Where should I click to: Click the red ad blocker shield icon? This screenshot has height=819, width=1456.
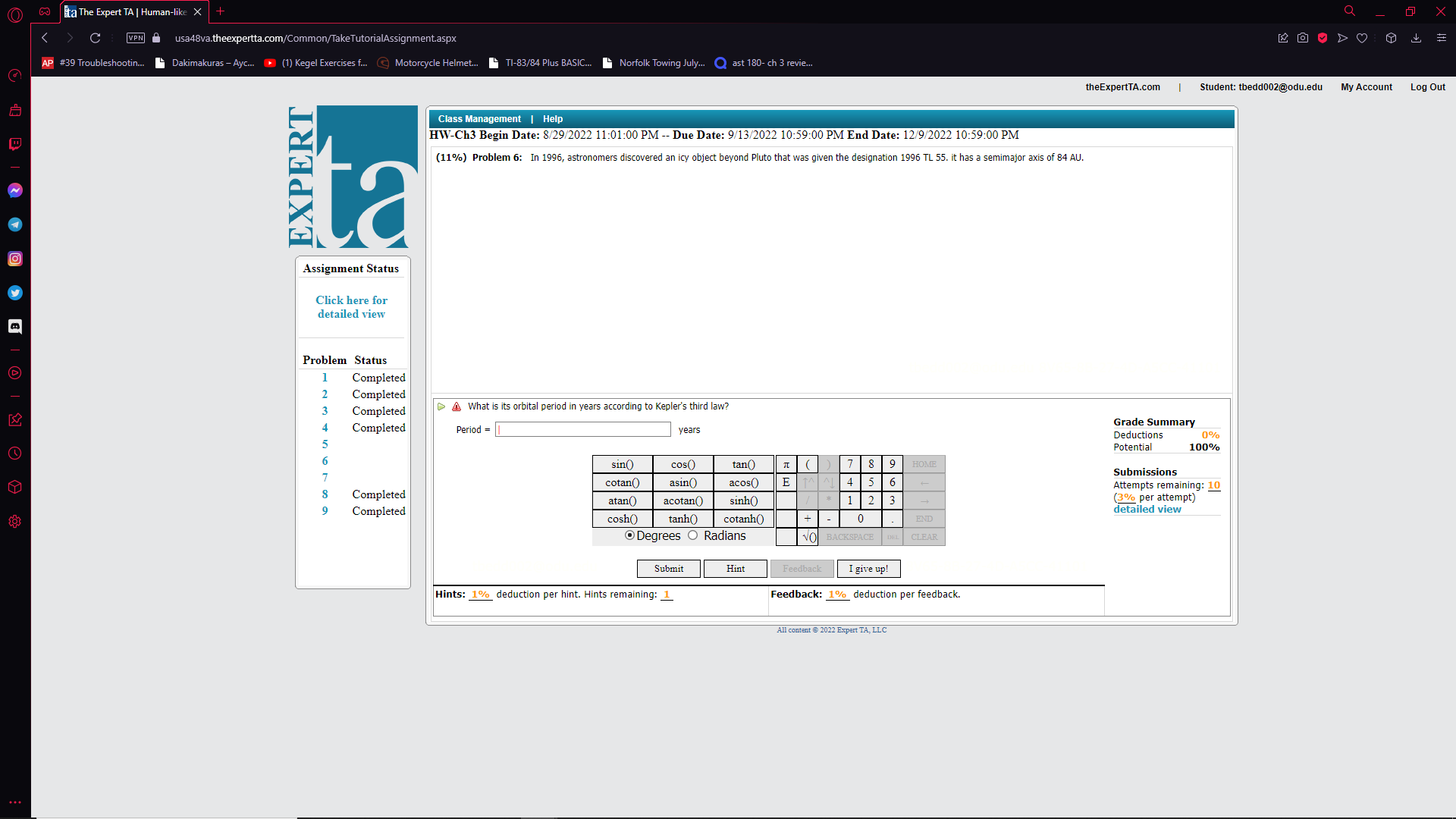click(1323, 38)
